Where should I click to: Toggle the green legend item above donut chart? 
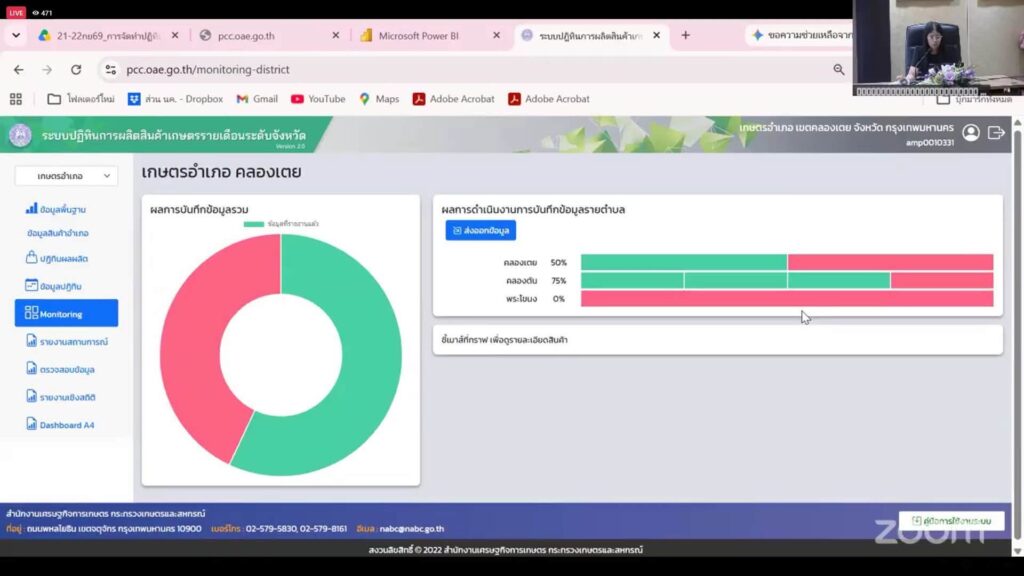point(281,224)
